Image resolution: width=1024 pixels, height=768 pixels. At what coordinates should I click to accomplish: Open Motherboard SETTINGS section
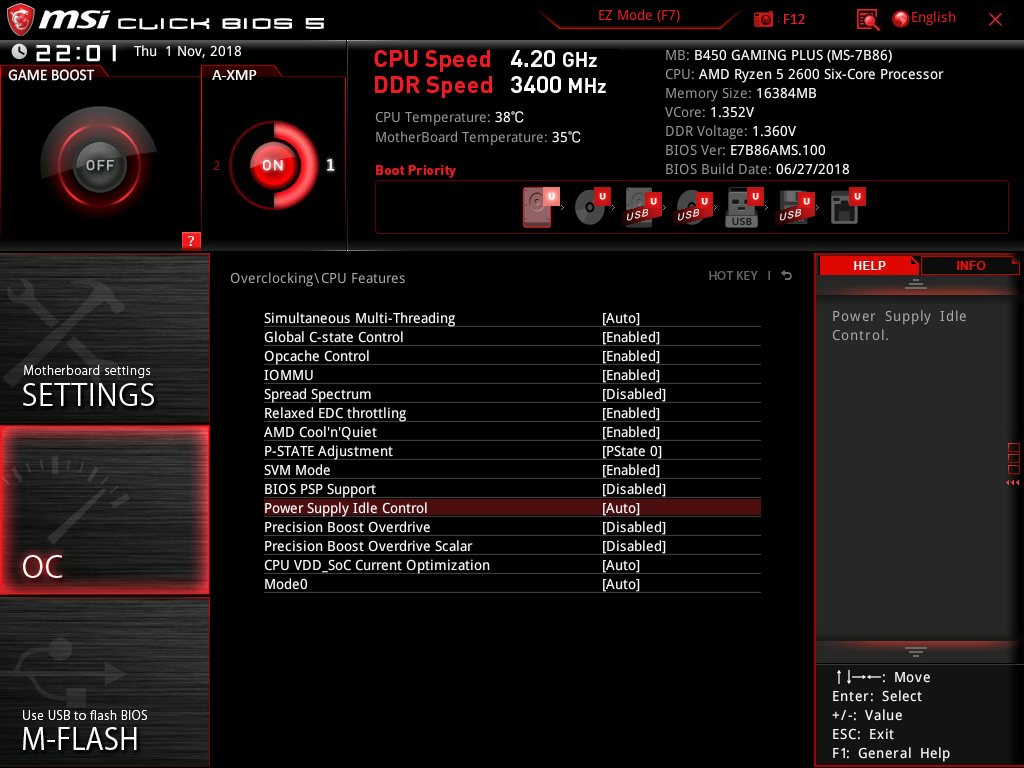pos(104,339)
